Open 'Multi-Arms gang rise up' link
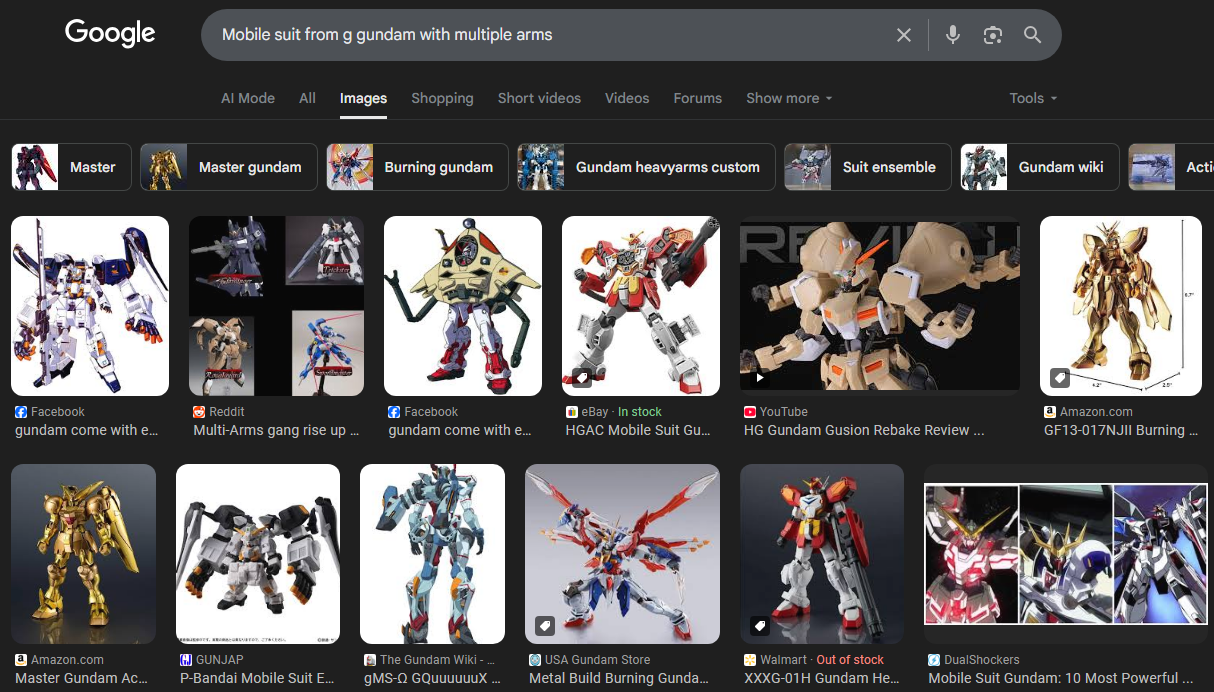This screenshot has width=1214, height=692. tap(276, 430)
